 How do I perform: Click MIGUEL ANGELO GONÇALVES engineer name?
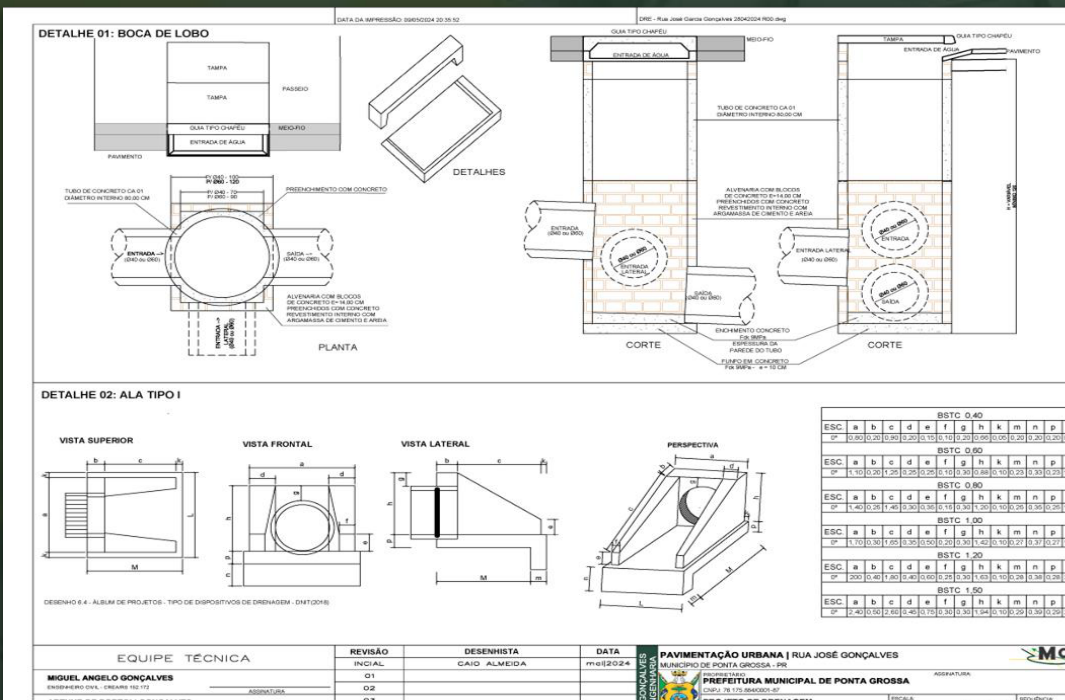(110, 678)
